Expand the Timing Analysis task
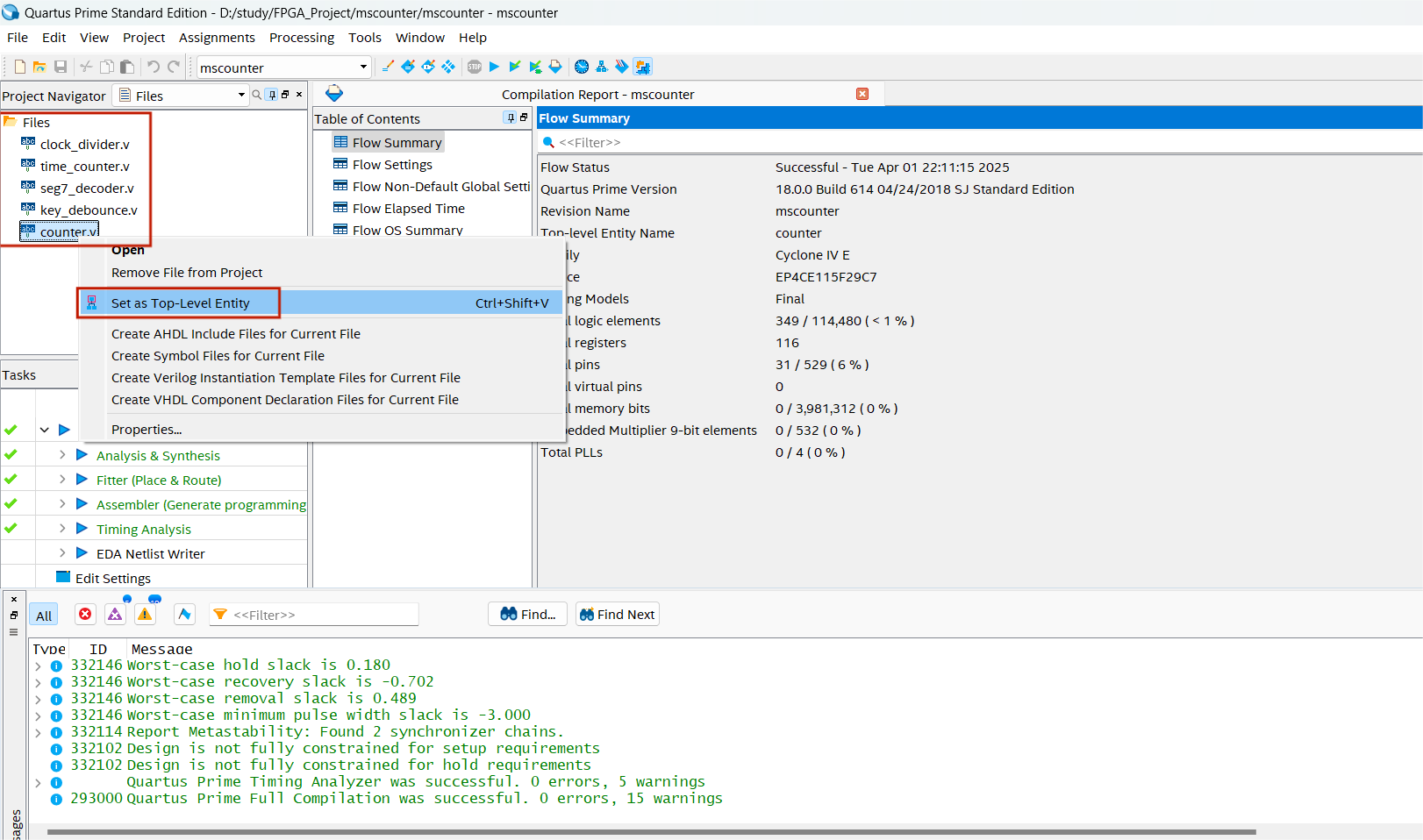 62,528
